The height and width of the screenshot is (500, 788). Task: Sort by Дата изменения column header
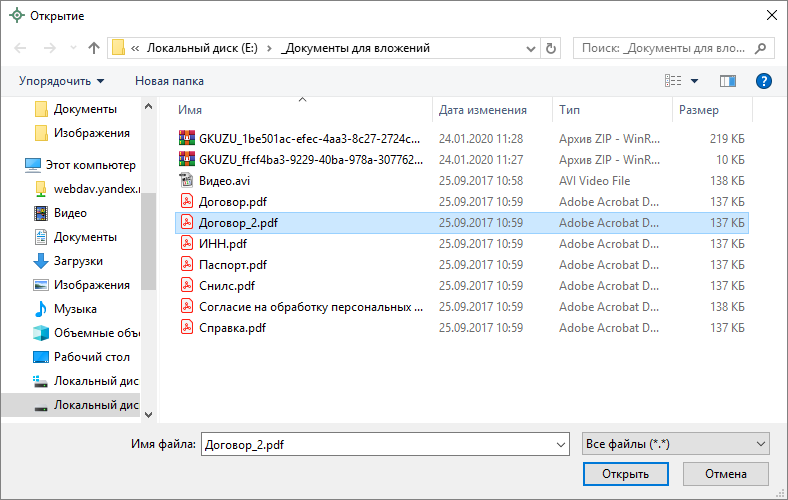pos(482,110)
